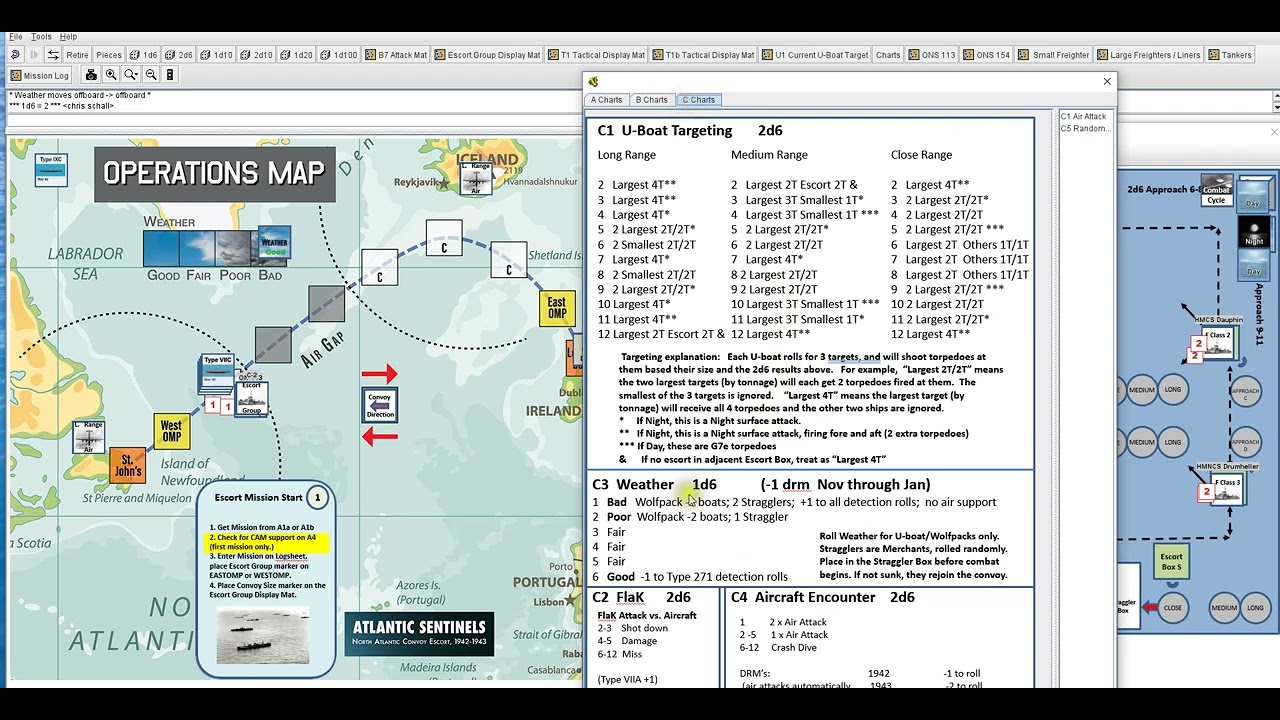The width and height of the screenshot is (1280, 720).
Task: Select the C5 Random list entry
Action: pos(1085,129)
